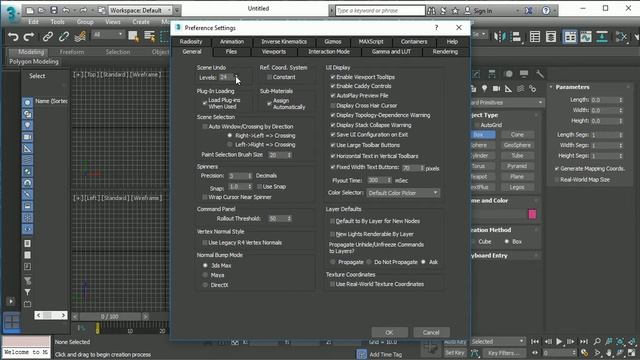Select the Propagate radio option

pyautogui.click(x=333, y=262)
